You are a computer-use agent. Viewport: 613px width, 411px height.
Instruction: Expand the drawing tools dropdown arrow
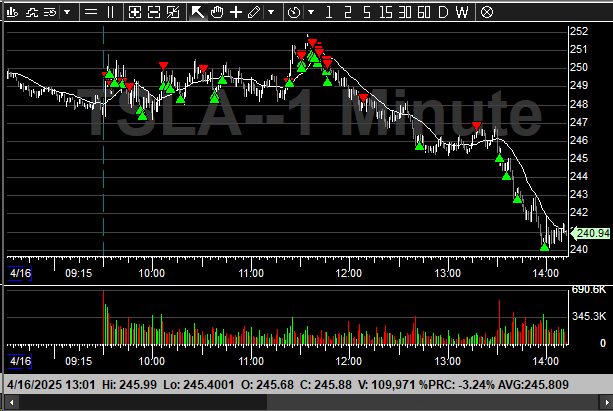[x=271, y=13]
